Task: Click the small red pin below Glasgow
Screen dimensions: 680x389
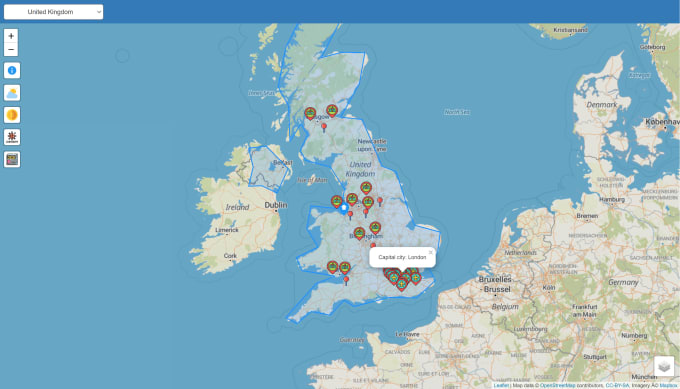Action: 324,128
